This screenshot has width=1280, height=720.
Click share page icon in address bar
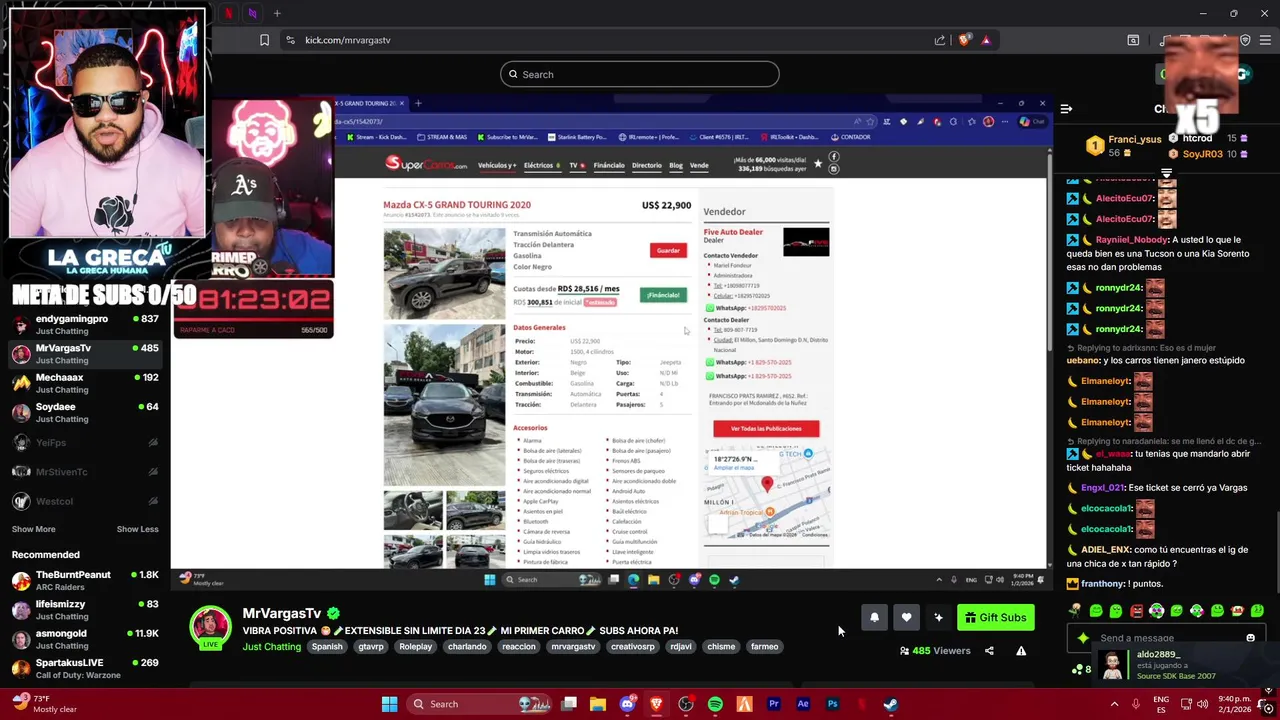tap(940, 40)
